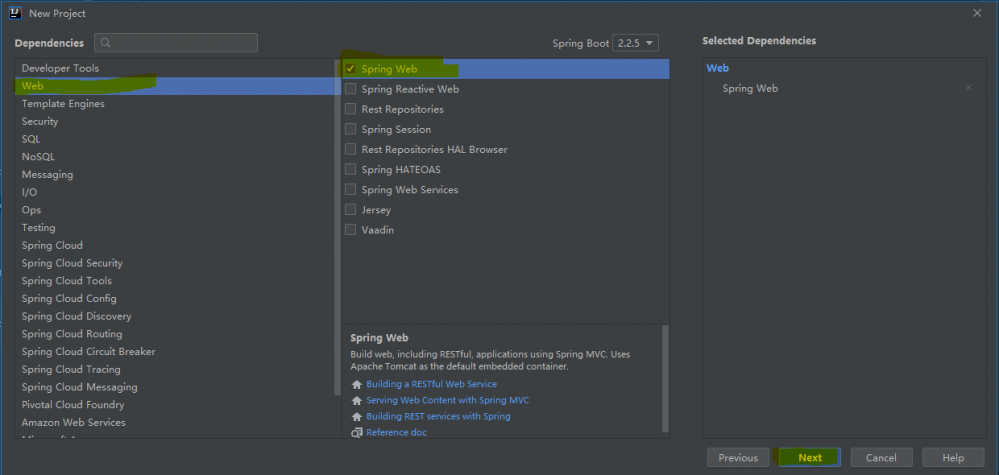Open Spring Cloud Security category
The width and height of the screenshot is (999, 475).
click(177, 263)
